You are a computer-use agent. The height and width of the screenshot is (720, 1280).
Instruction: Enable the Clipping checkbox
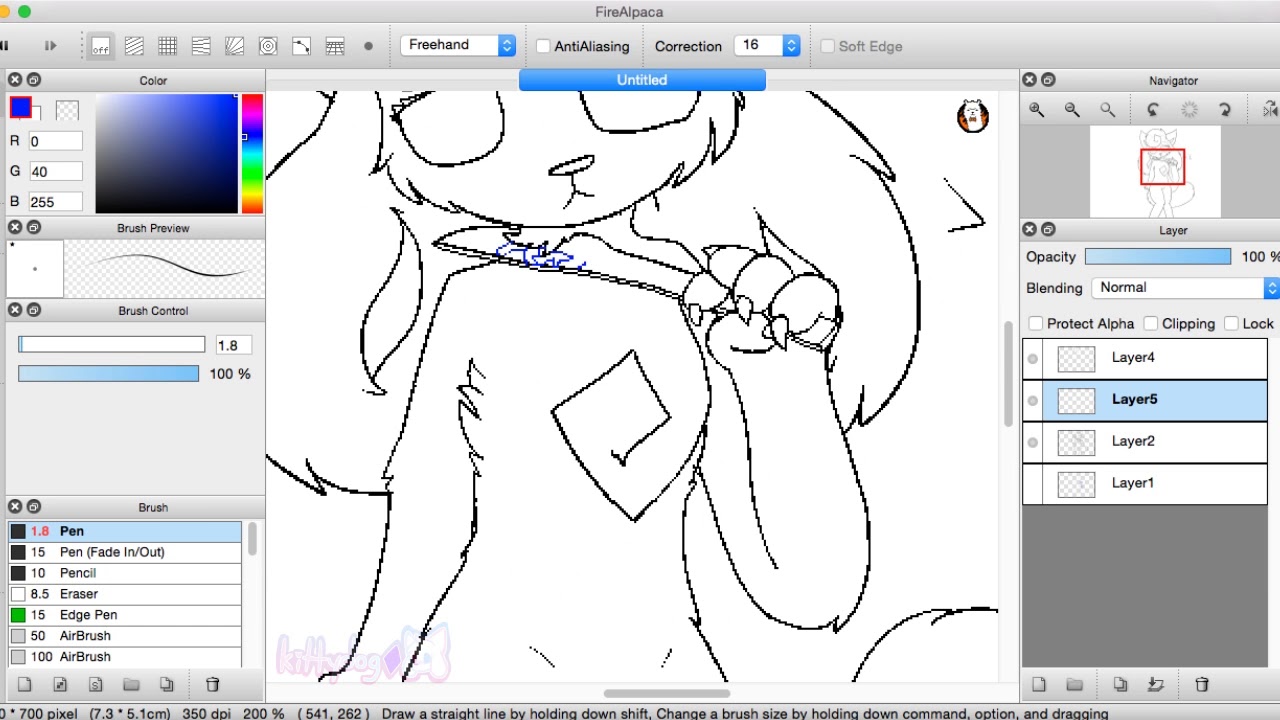point(1151,324)
